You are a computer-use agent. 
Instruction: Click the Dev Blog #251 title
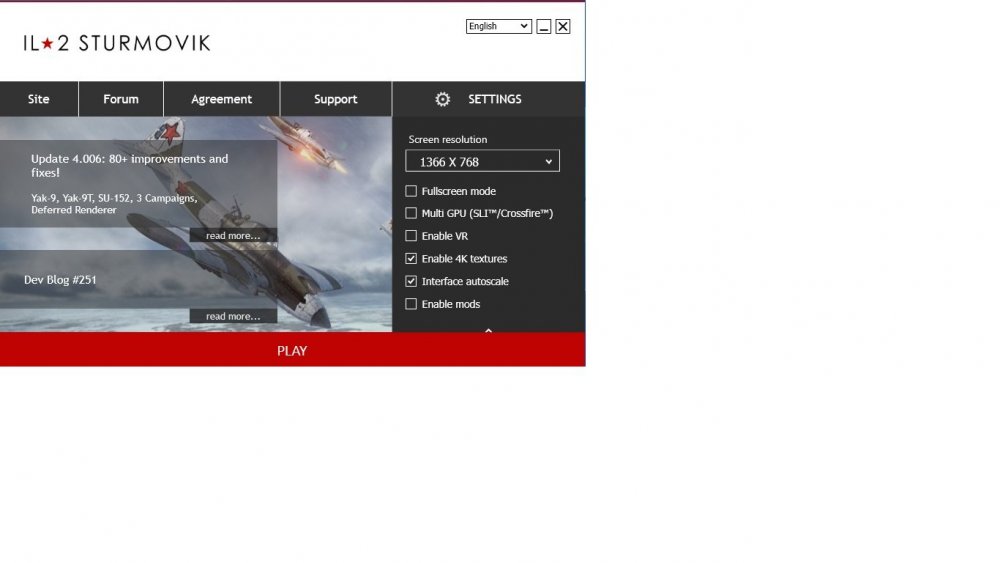tap(60, 279)
